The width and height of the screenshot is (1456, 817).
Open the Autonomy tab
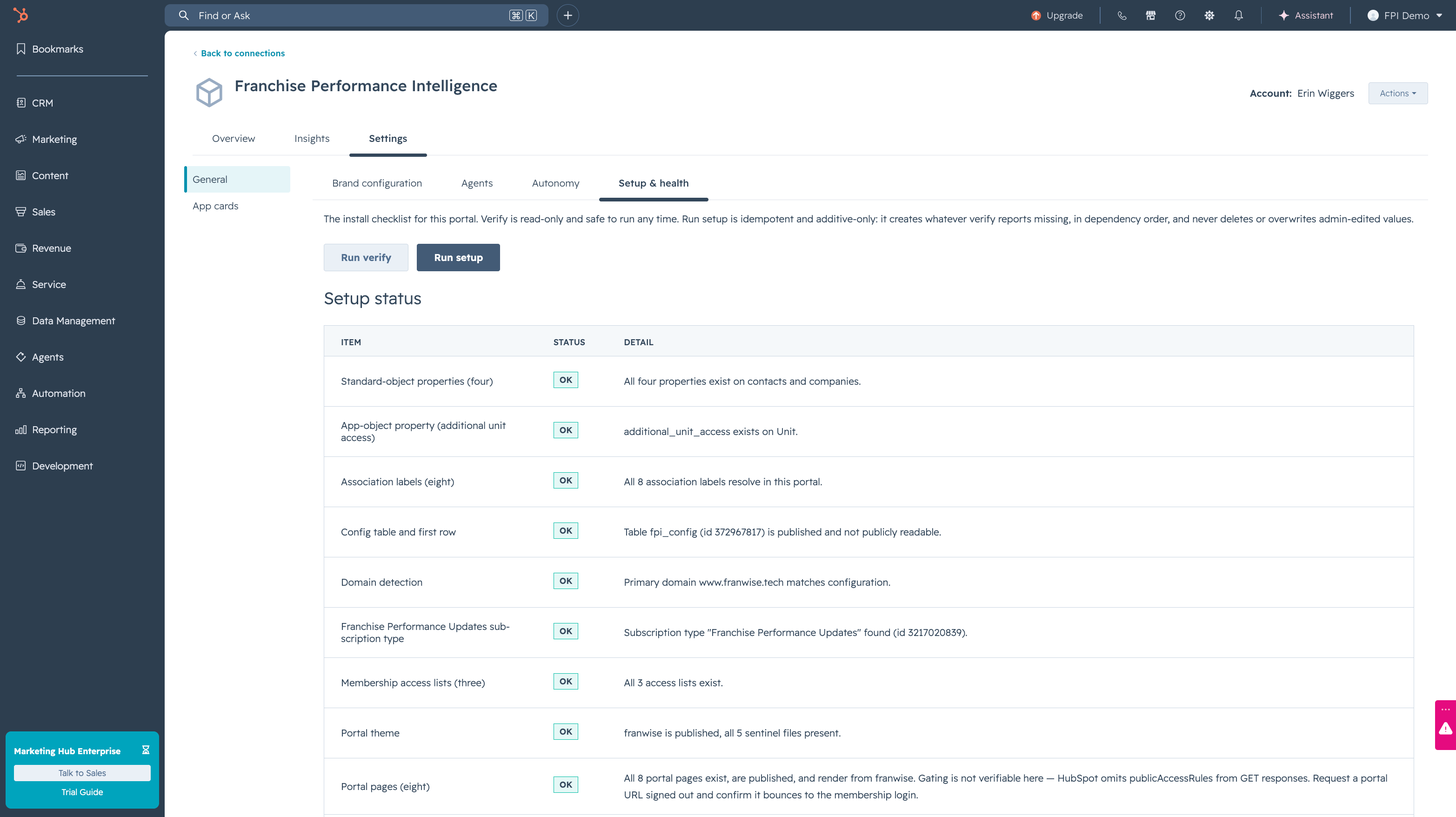tap(556, 183)
